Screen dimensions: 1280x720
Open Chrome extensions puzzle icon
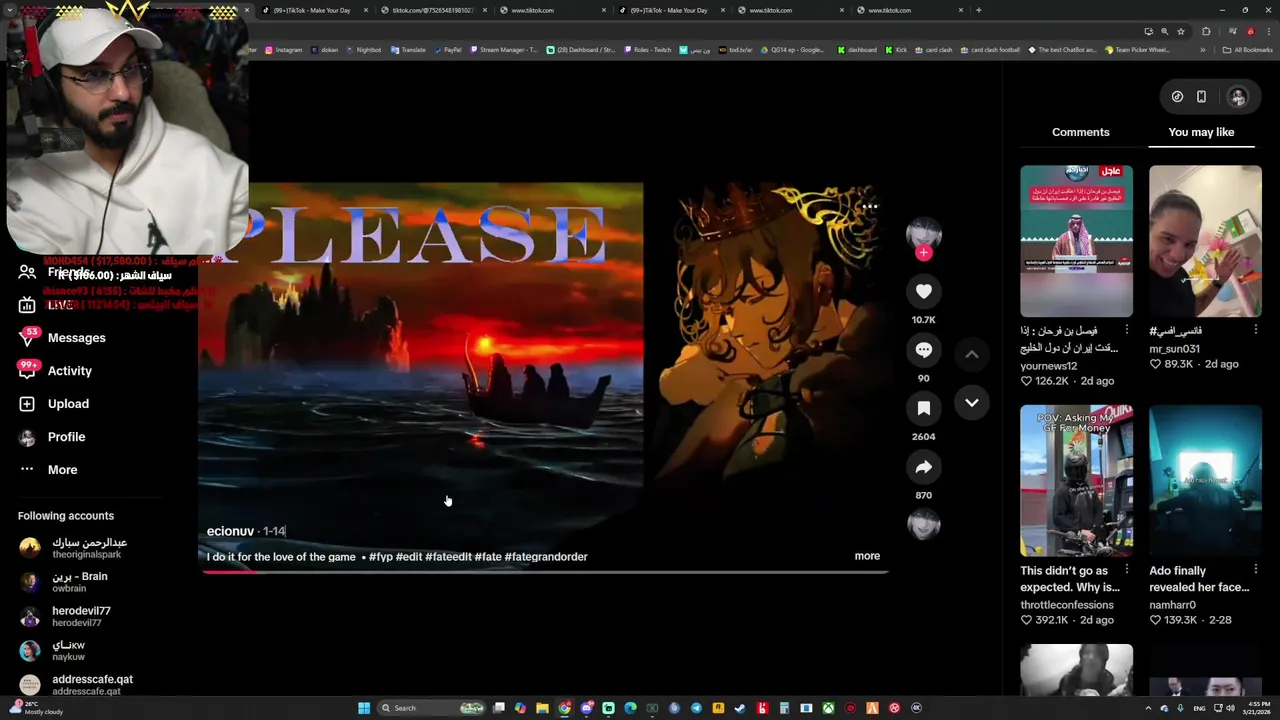(1206, 31)
